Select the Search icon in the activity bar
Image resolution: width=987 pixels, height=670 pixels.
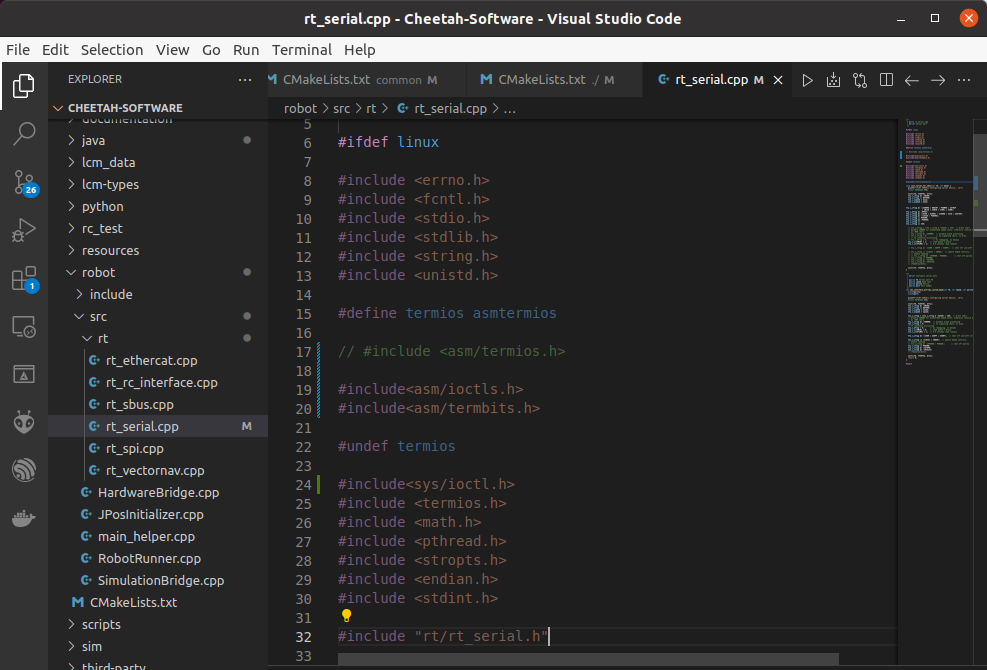pos(23,132)
